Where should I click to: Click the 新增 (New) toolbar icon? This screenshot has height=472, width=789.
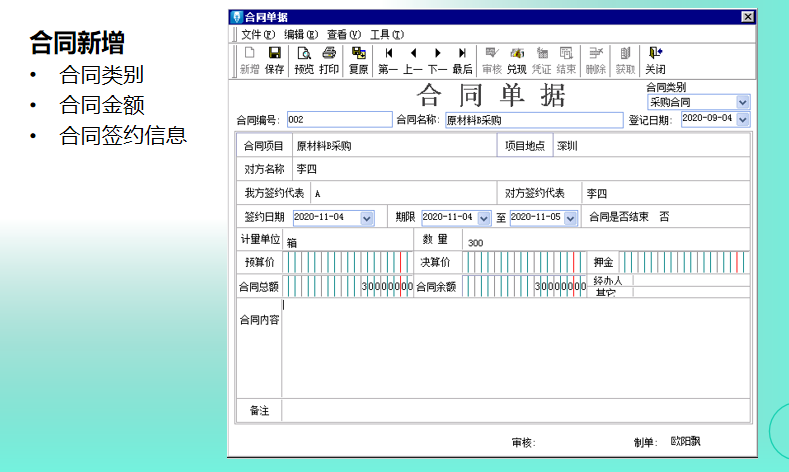tap(249, 60)
